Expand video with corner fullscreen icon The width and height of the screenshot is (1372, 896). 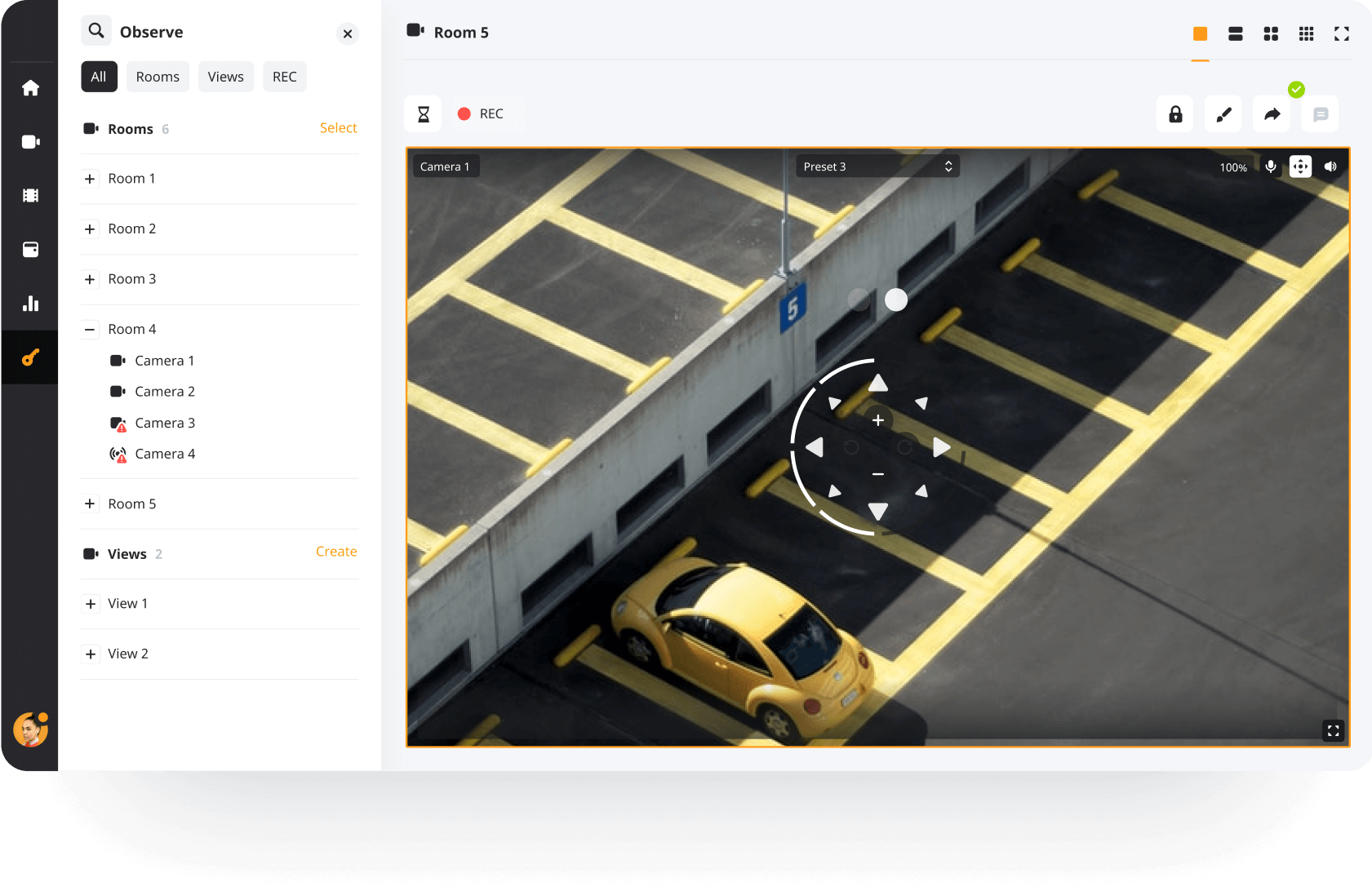pos(1333,730)
